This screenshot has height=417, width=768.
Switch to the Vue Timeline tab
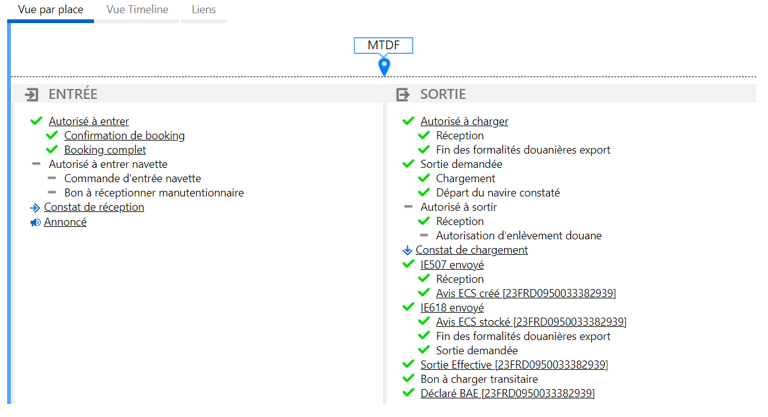(x=137, y=9)
